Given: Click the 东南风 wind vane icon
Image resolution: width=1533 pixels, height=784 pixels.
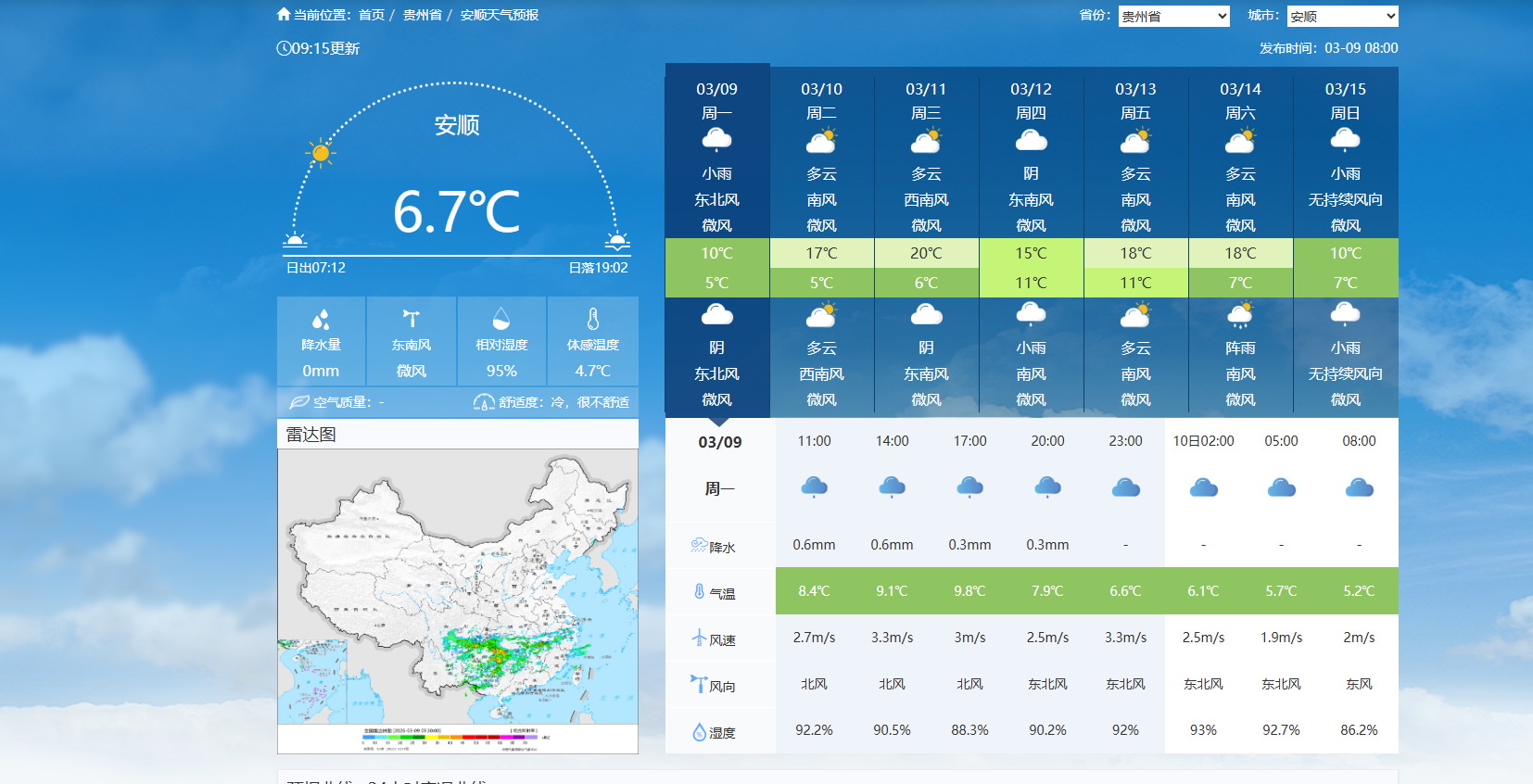Looking at the screenshot, I should coord(411,319).
